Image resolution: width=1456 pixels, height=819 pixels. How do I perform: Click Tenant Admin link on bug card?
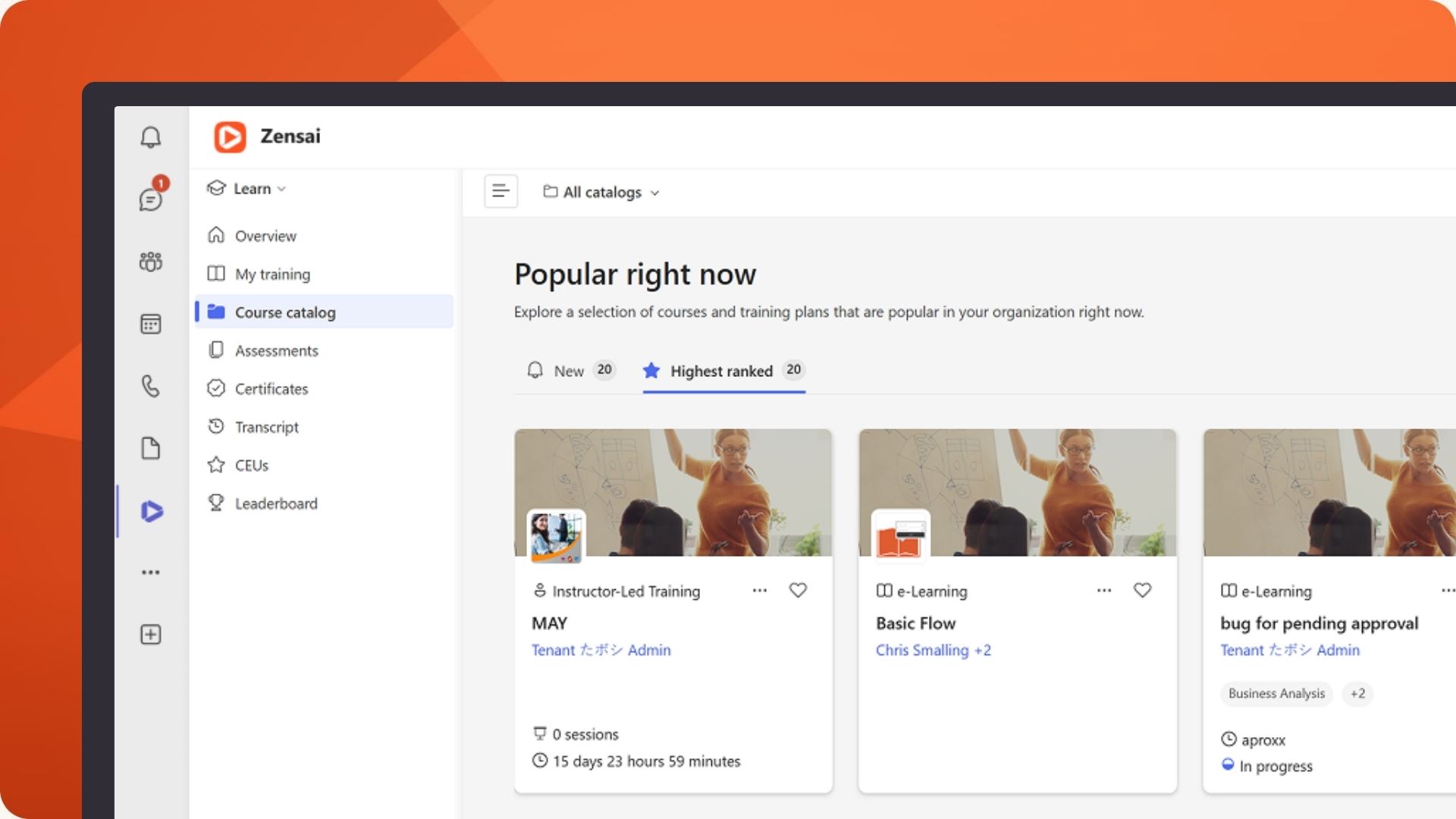pyautogui.click(x=1289, y=650)
